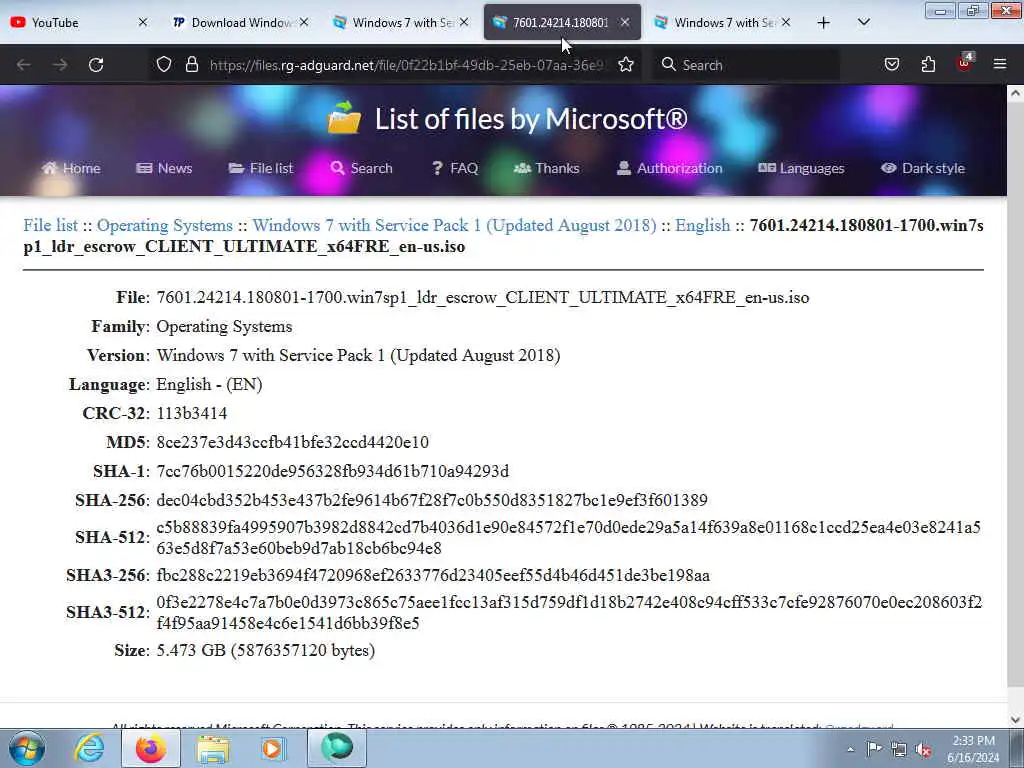This screenshot has width=1024, height=768.
Task: Open the Authorization page
Action: 669,168
